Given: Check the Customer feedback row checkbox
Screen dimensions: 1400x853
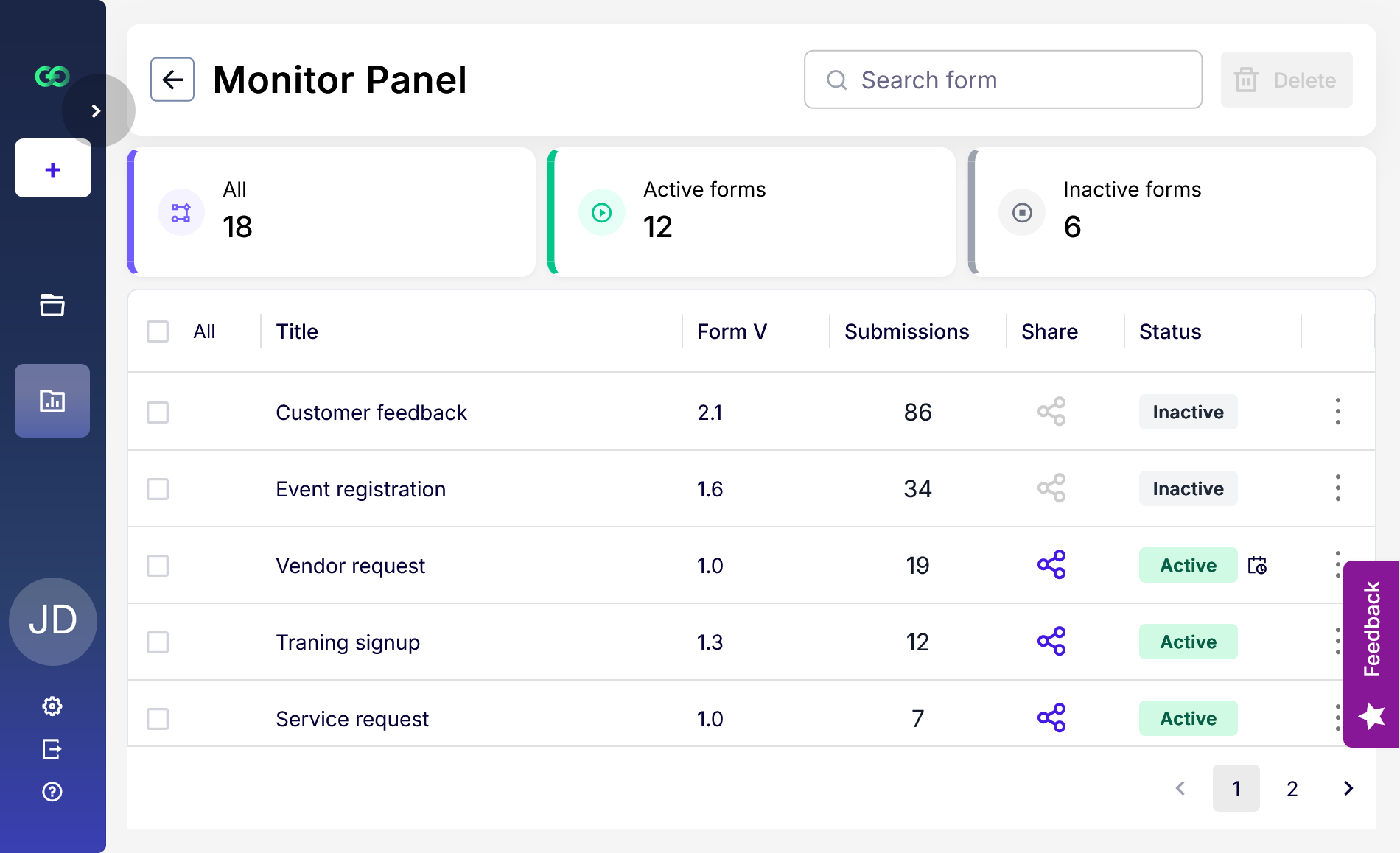Looking at the screenshot, I should point(158,413).
